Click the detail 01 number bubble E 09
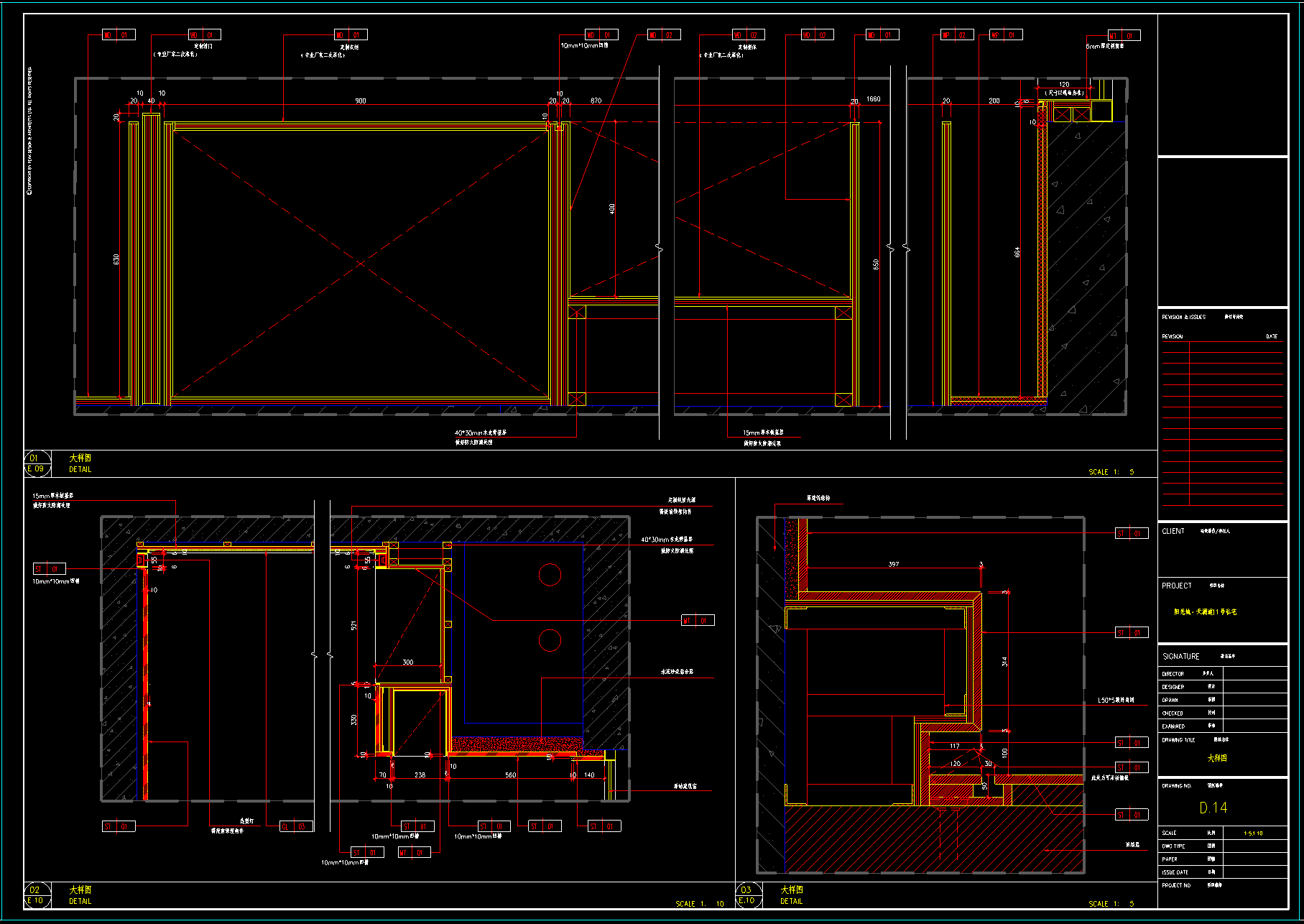This screenshot has width=1304, height=924. pyautogui.click(x=37, y=463)
